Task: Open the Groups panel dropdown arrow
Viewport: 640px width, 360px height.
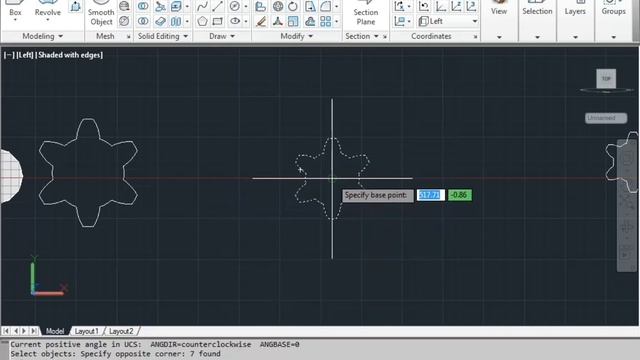Action: coord(613,37)
